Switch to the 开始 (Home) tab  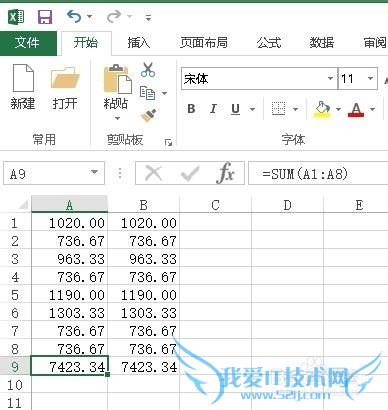click(86, 43)
